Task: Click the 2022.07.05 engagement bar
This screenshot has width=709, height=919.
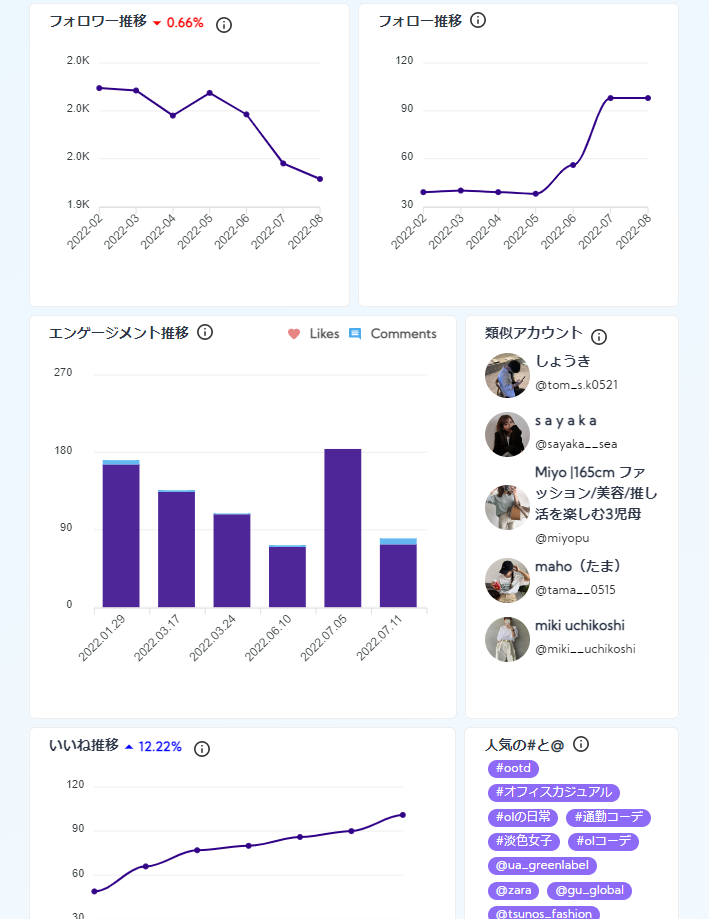Action: pos(343,528)
